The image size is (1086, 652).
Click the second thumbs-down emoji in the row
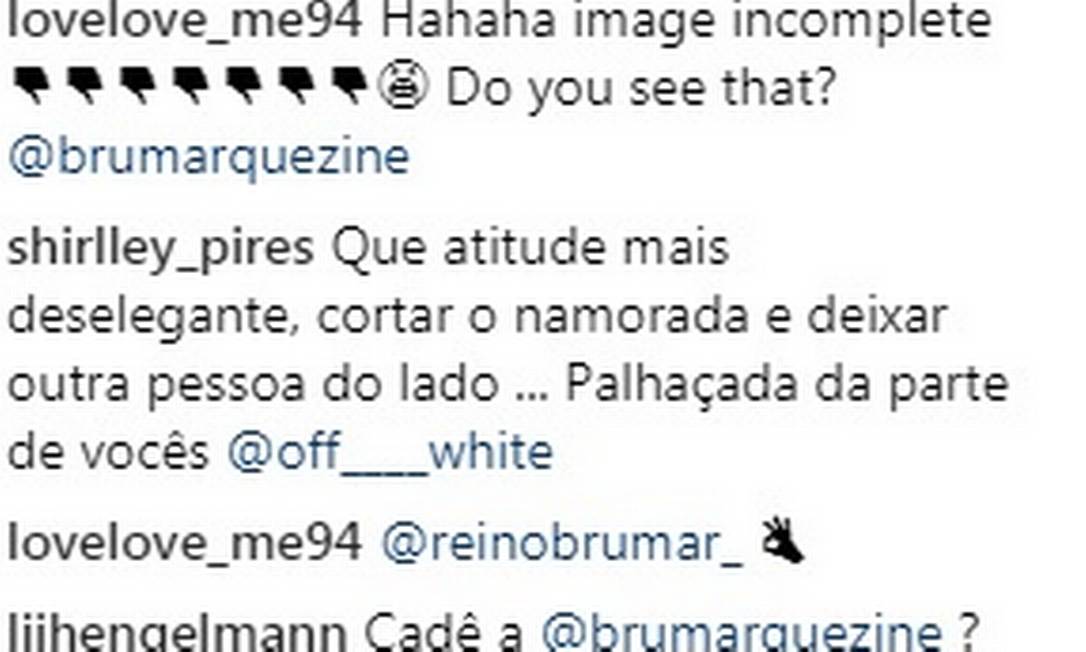[x=84, y=86]
